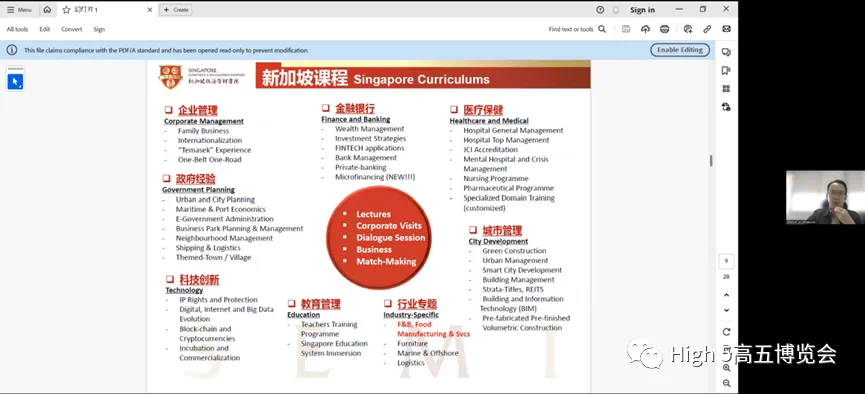Go to next page down chevron
This screenshot has width=865, height=394.
pos(727,310)
